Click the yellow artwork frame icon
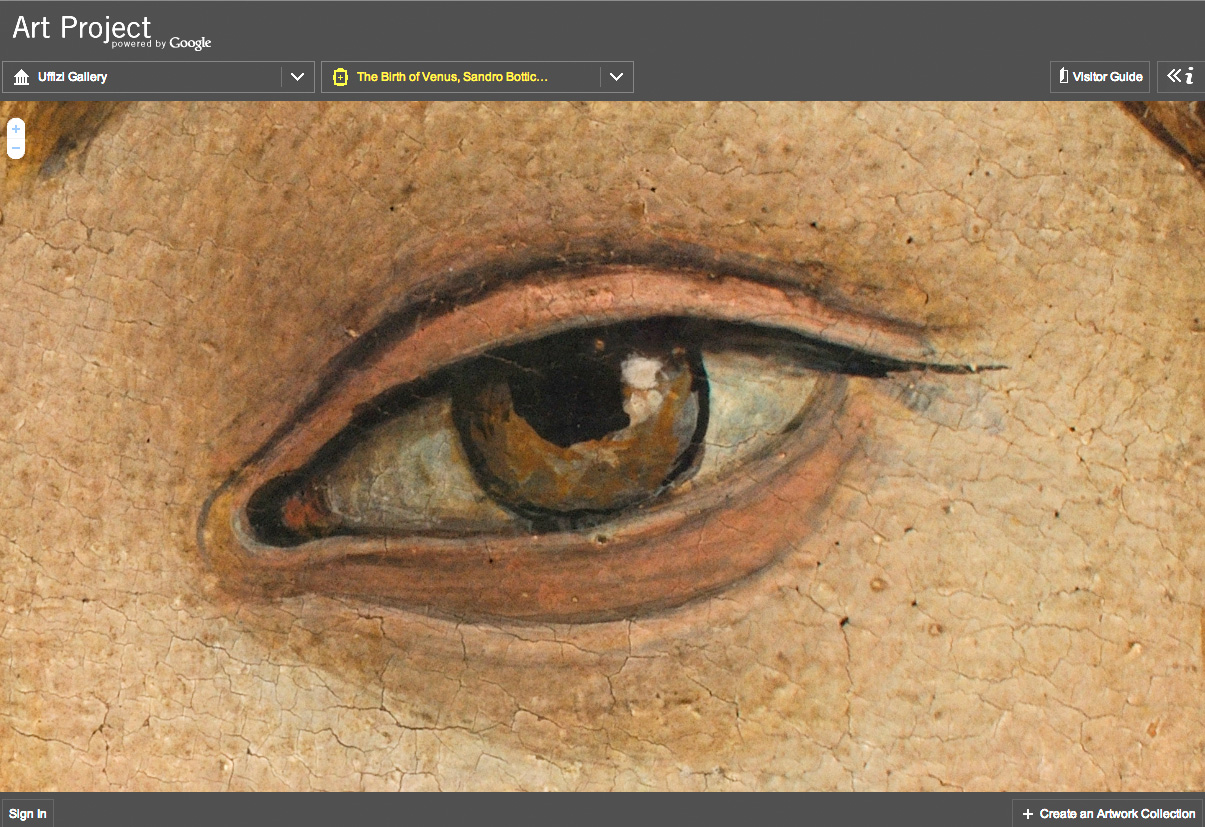Screen dimensions: 1205x827 point(340,77)
